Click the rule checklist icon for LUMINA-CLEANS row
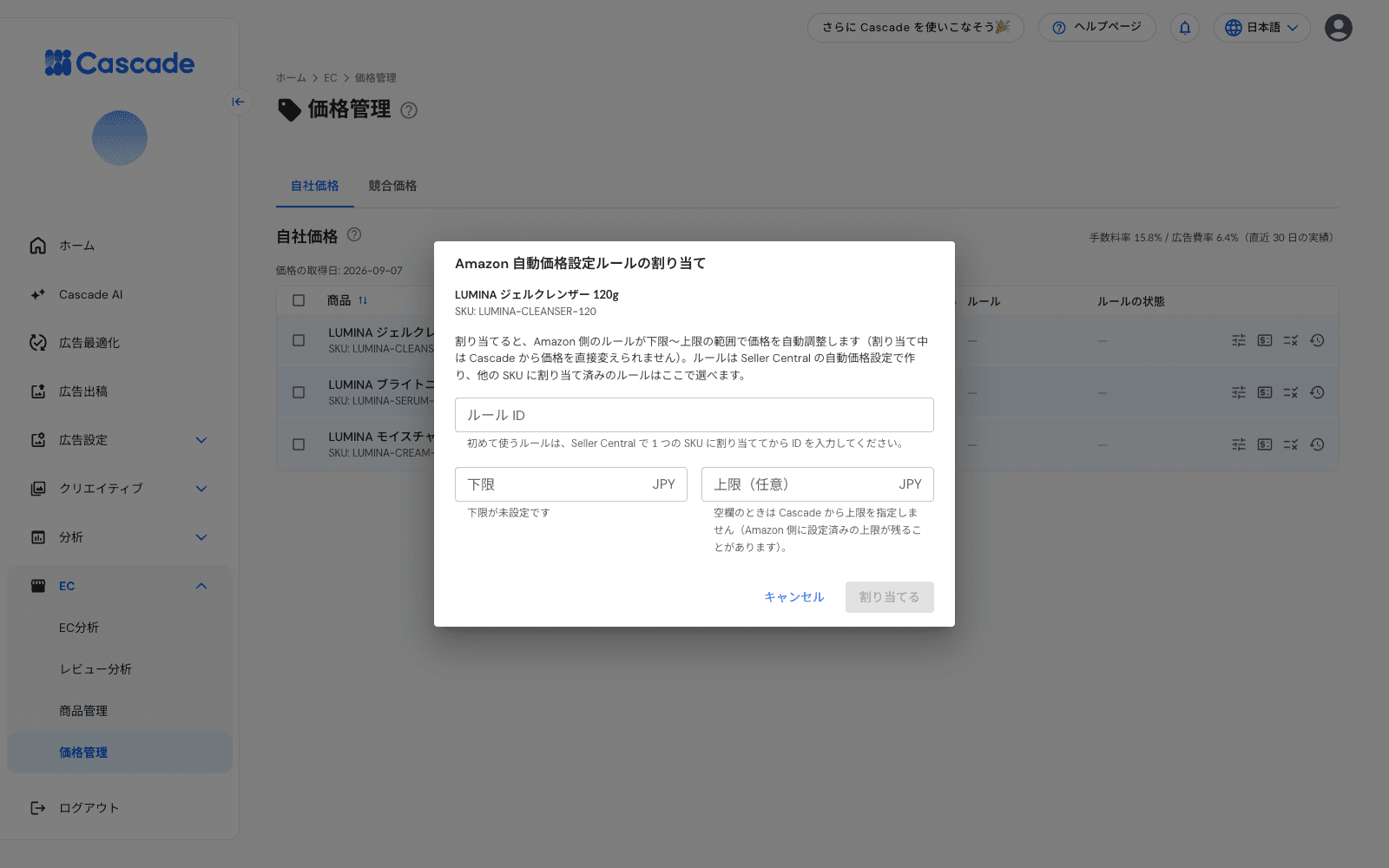 (x=1291, y=340)
